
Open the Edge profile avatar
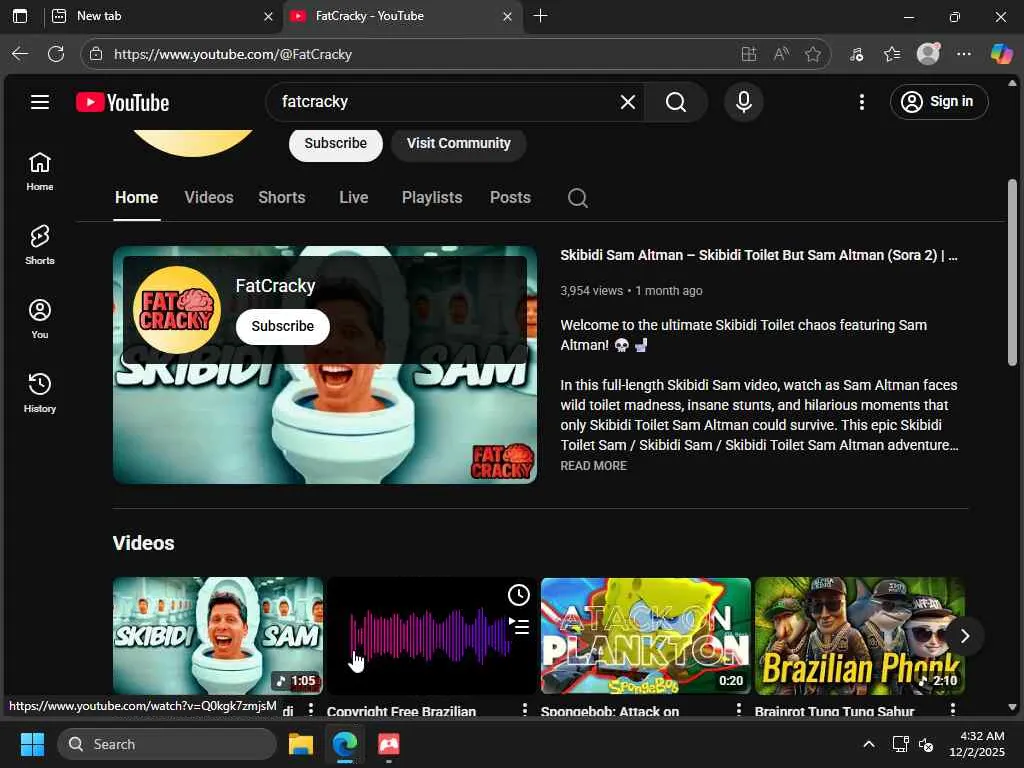click(928, 54)
